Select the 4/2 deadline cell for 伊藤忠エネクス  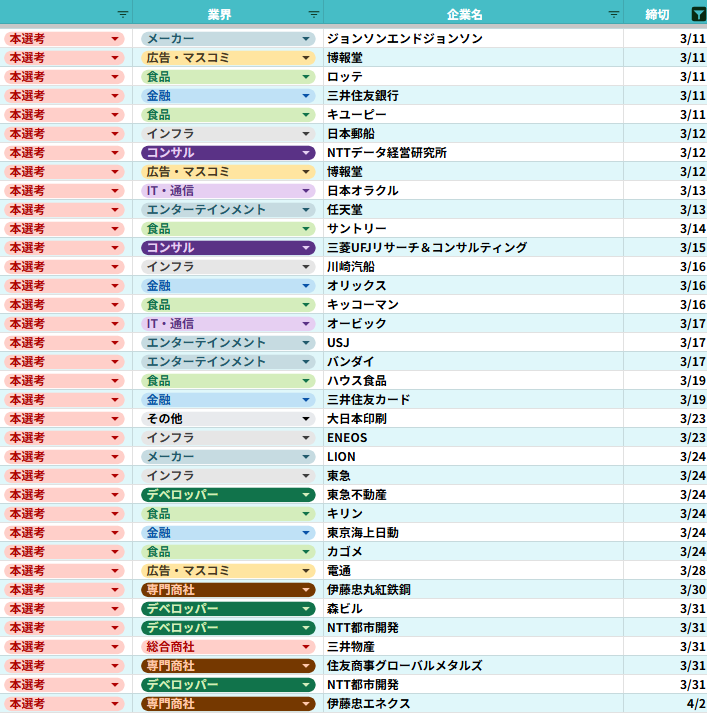(x=665, y=704)
